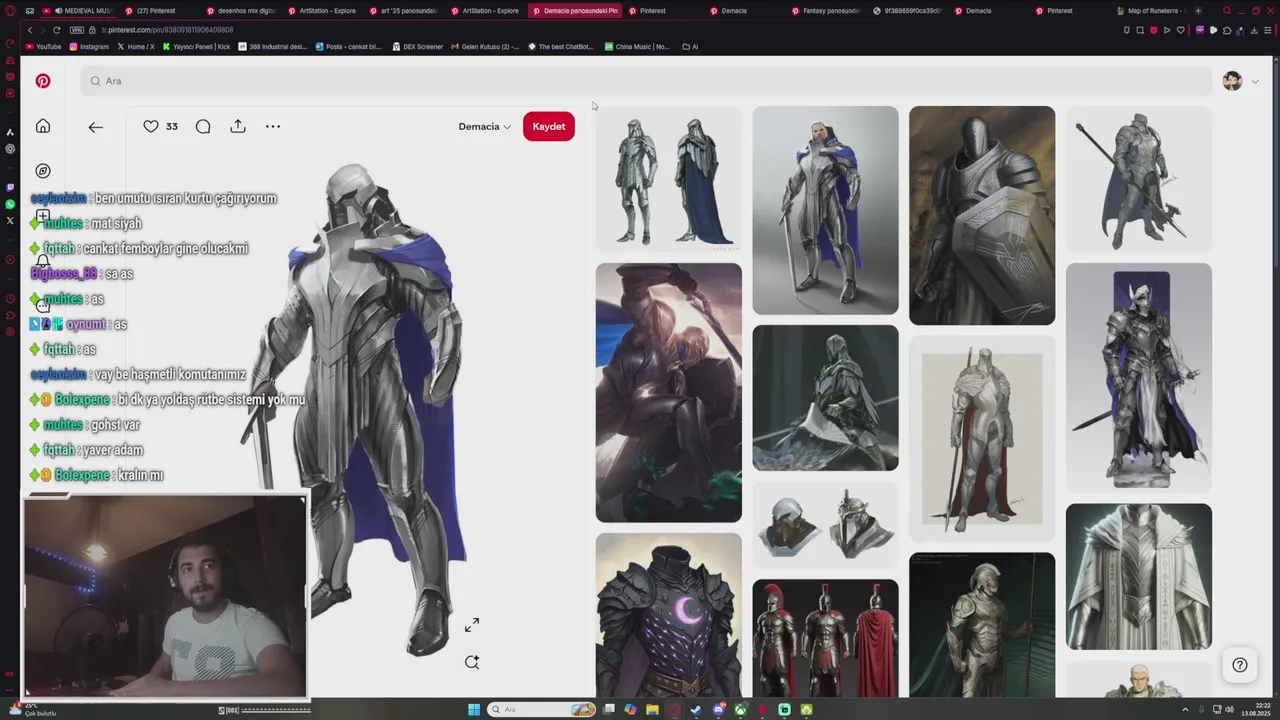
Task: Go back using the pin's left arrow
Action: 95,127
